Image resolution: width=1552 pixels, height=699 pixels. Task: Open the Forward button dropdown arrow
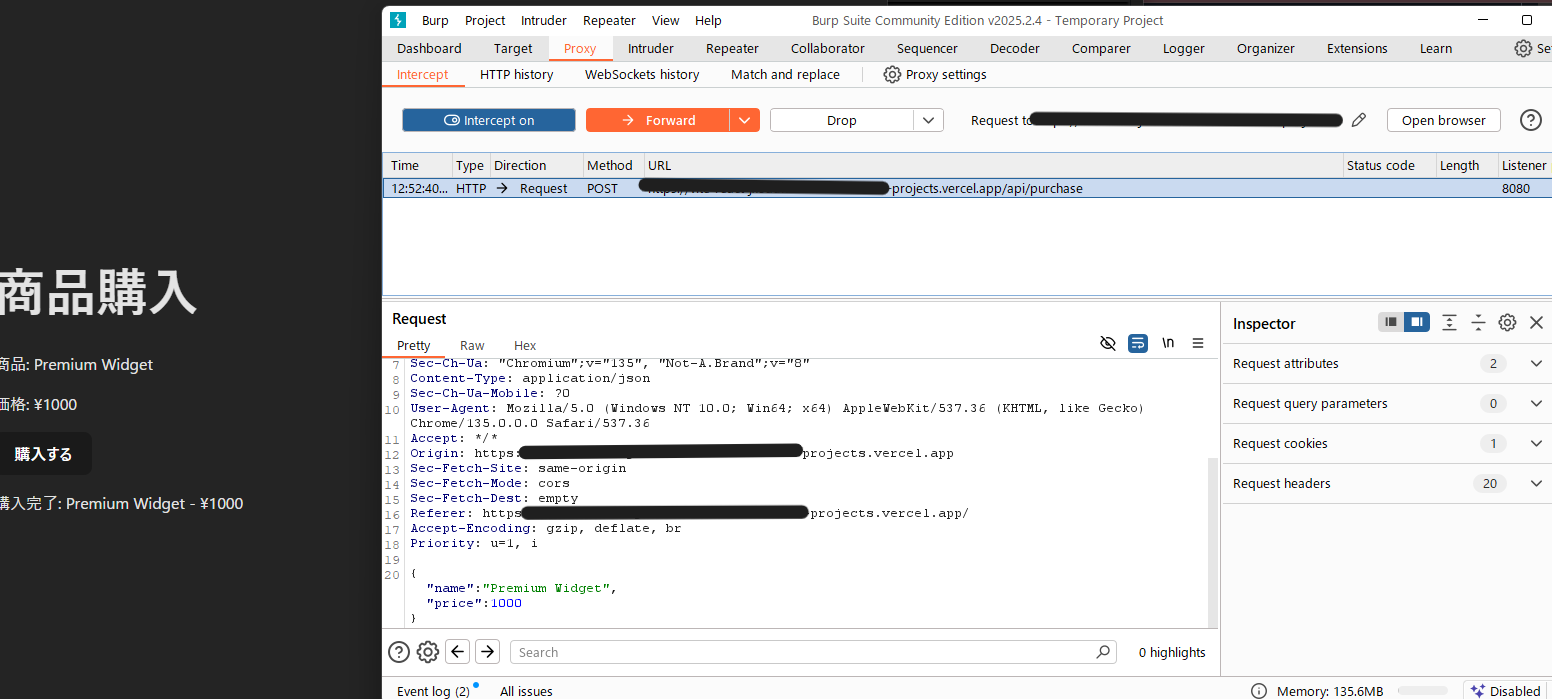point(745,120)
